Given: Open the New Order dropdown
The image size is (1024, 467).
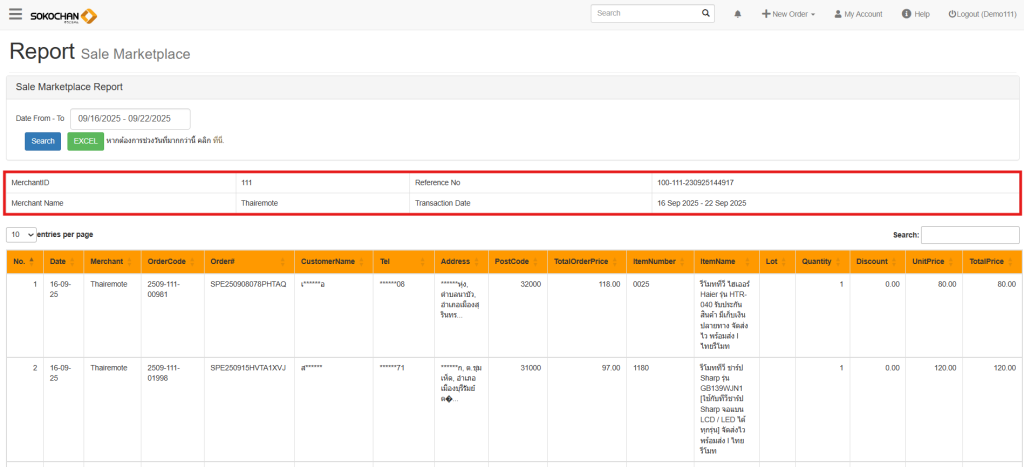Looking at the screenshot, I should (x=788, y=14).
